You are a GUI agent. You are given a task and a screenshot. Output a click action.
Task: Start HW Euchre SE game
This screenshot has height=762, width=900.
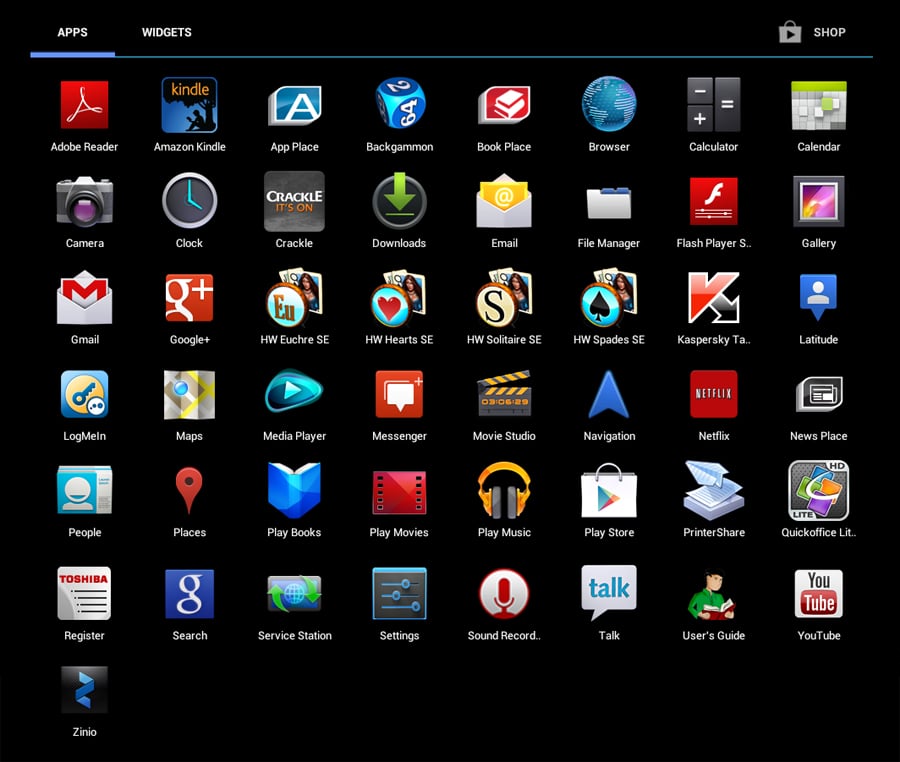tap(294, 297)
